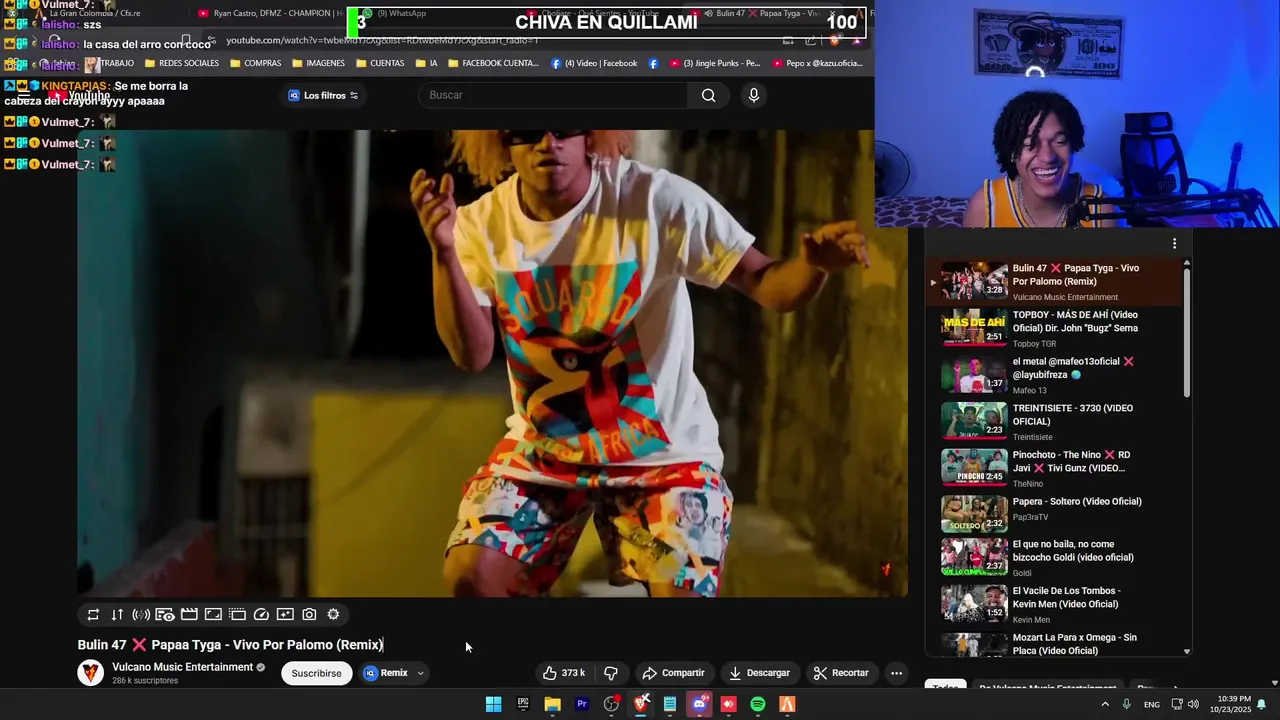Click the volume icon in system tray

pos(1193,704)
